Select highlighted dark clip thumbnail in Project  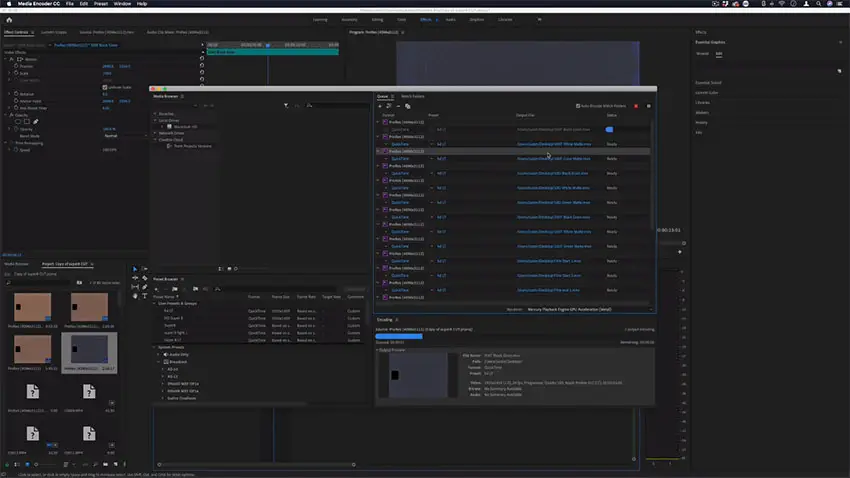89,350
